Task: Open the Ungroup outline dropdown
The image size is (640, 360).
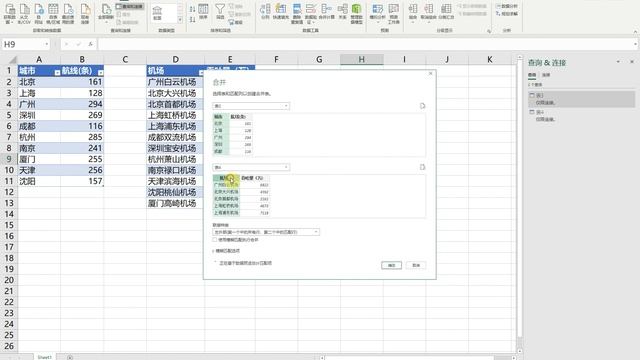Action: pos(429,12)
